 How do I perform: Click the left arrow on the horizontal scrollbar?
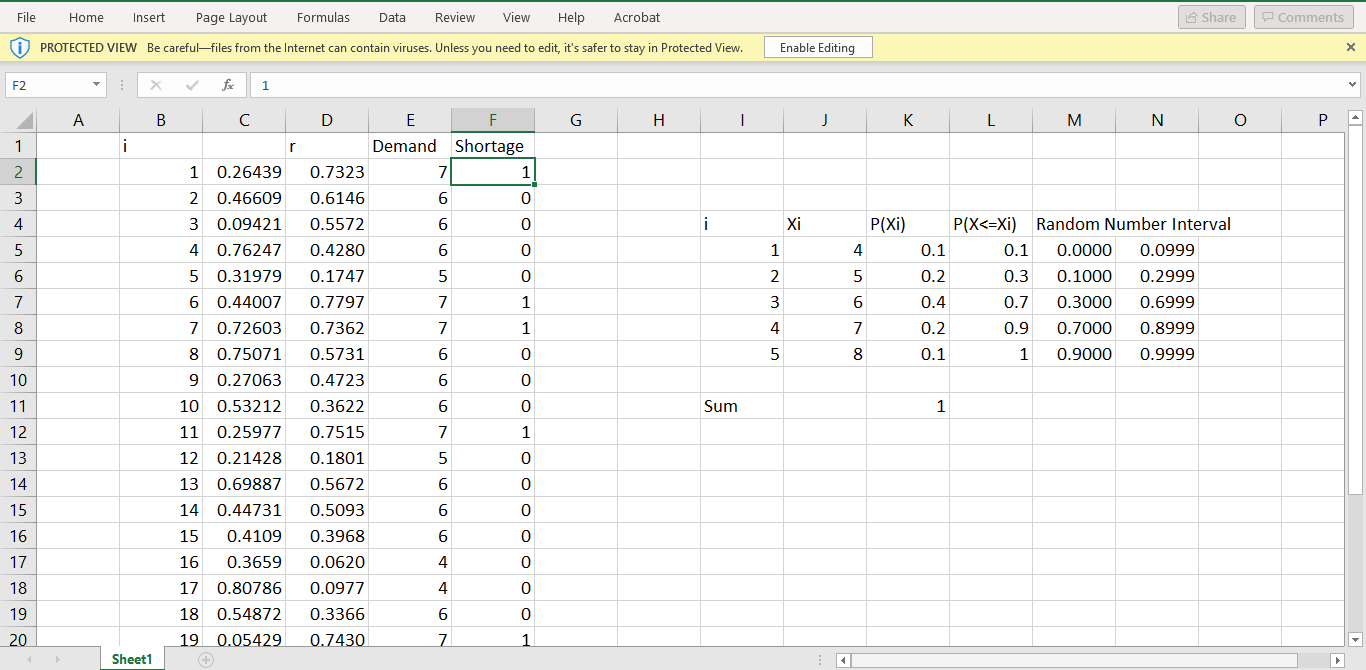coord(842,660)
